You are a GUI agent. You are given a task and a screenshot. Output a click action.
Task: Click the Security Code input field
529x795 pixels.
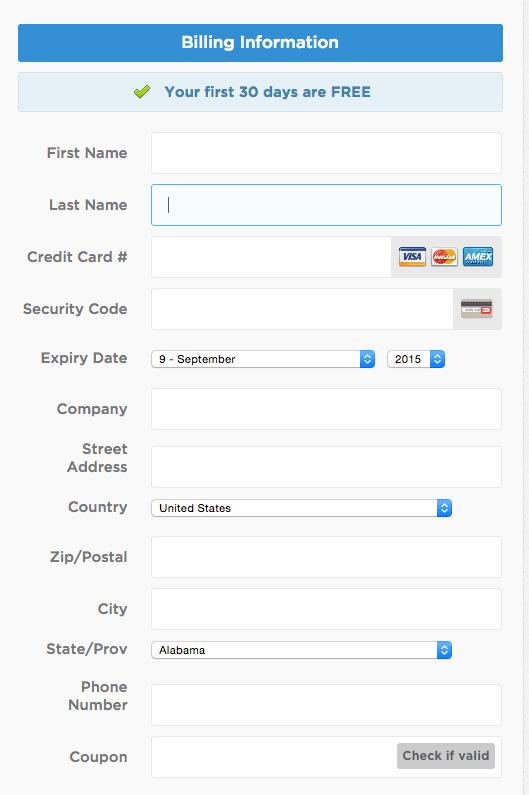302,309
